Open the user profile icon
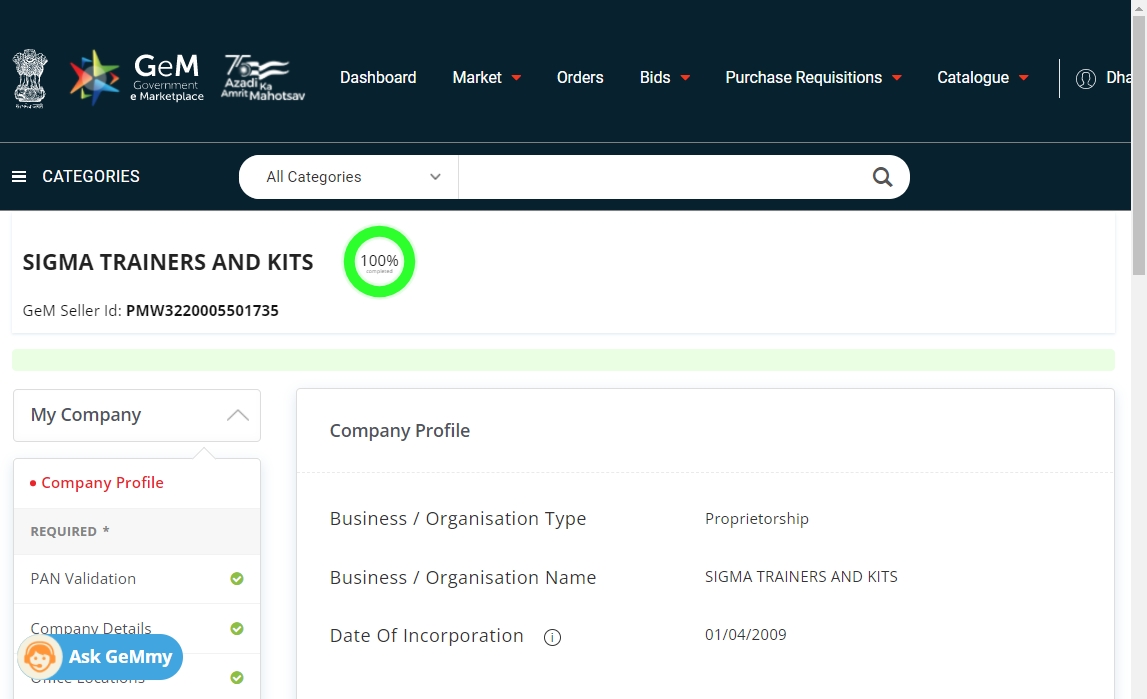Screen dimensions: 1147x699 (1086, 78)
